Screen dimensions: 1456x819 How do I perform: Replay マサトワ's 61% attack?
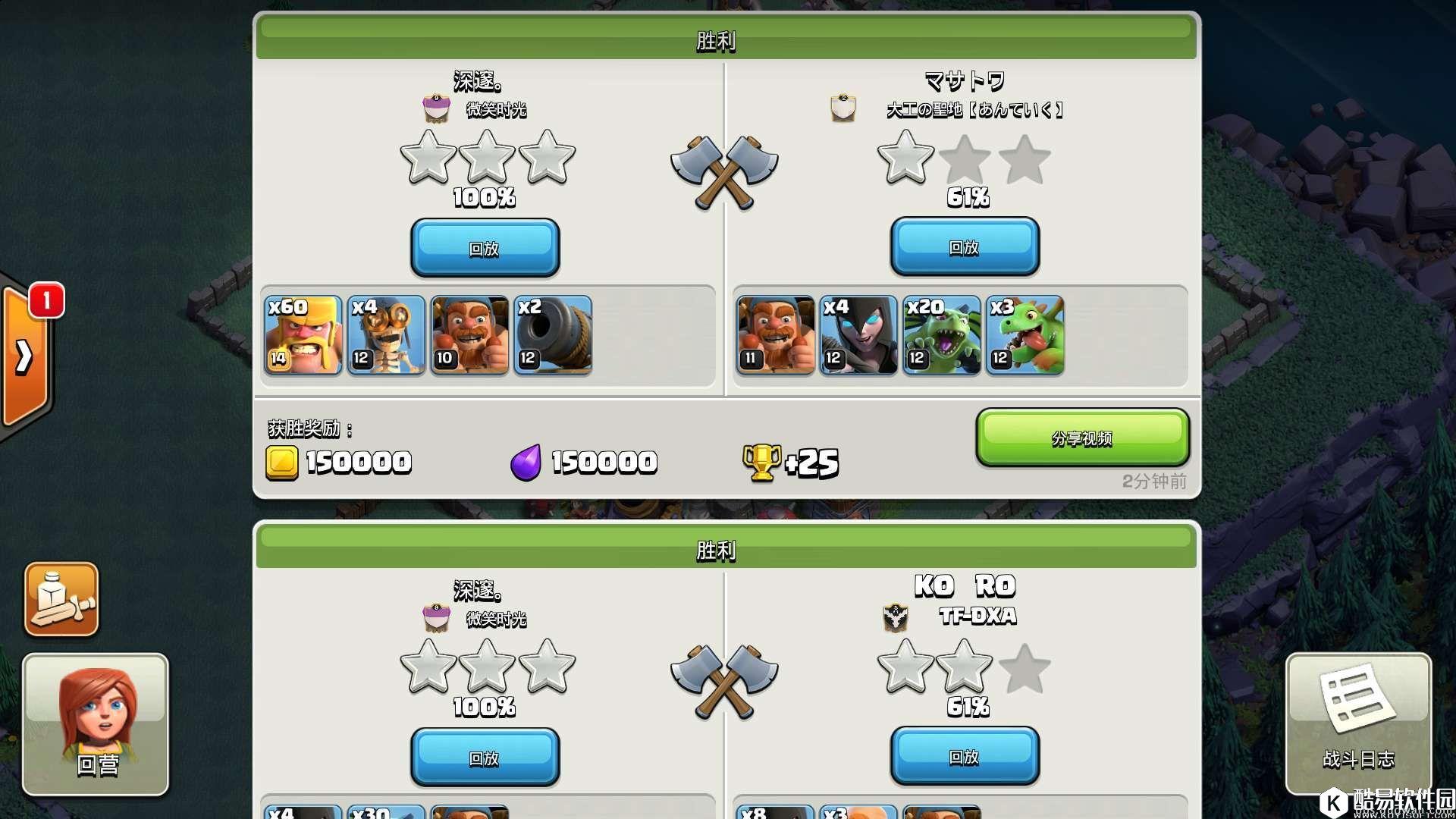965,246
